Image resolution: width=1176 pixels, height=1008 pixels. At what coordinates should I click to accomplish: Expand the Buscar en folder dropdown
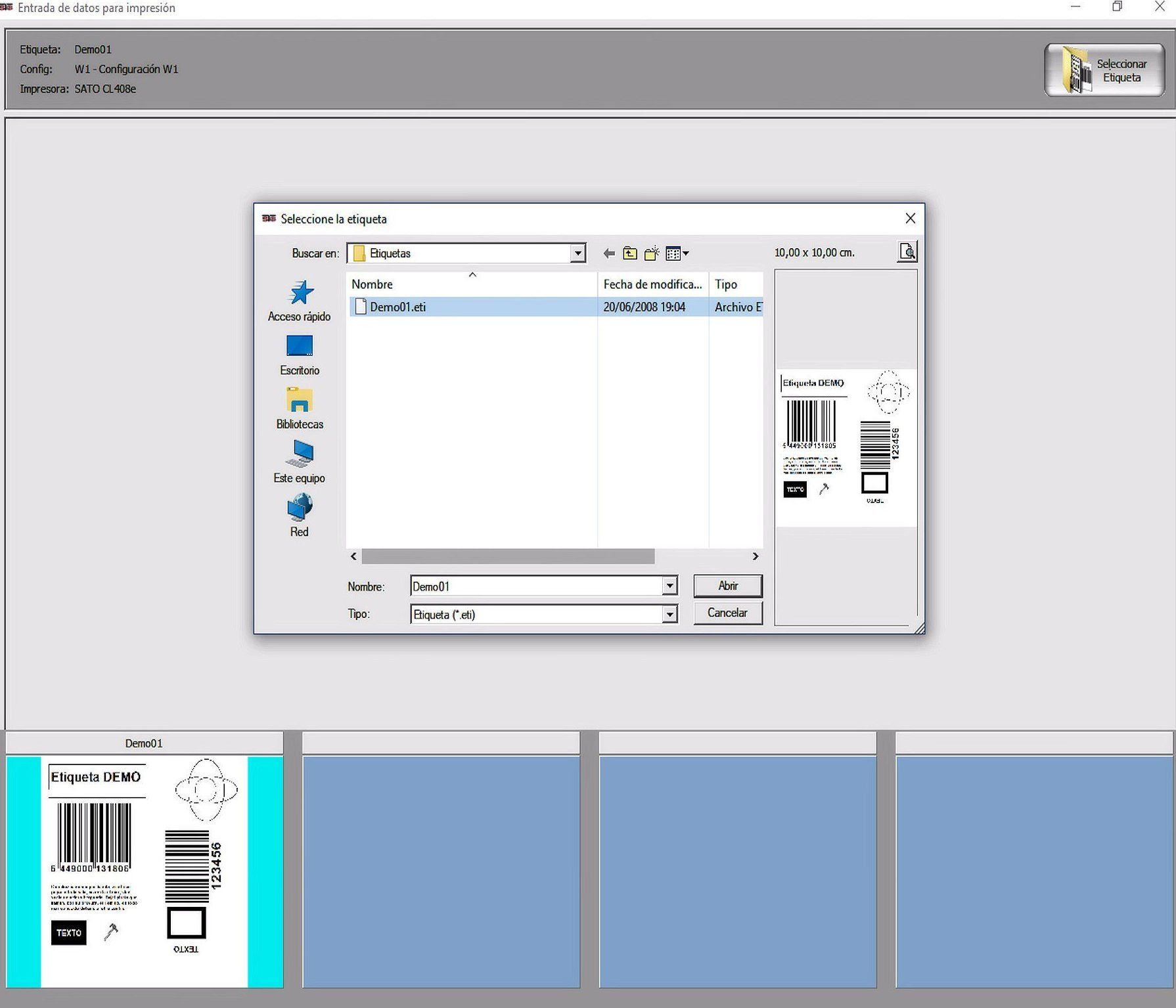577,253
